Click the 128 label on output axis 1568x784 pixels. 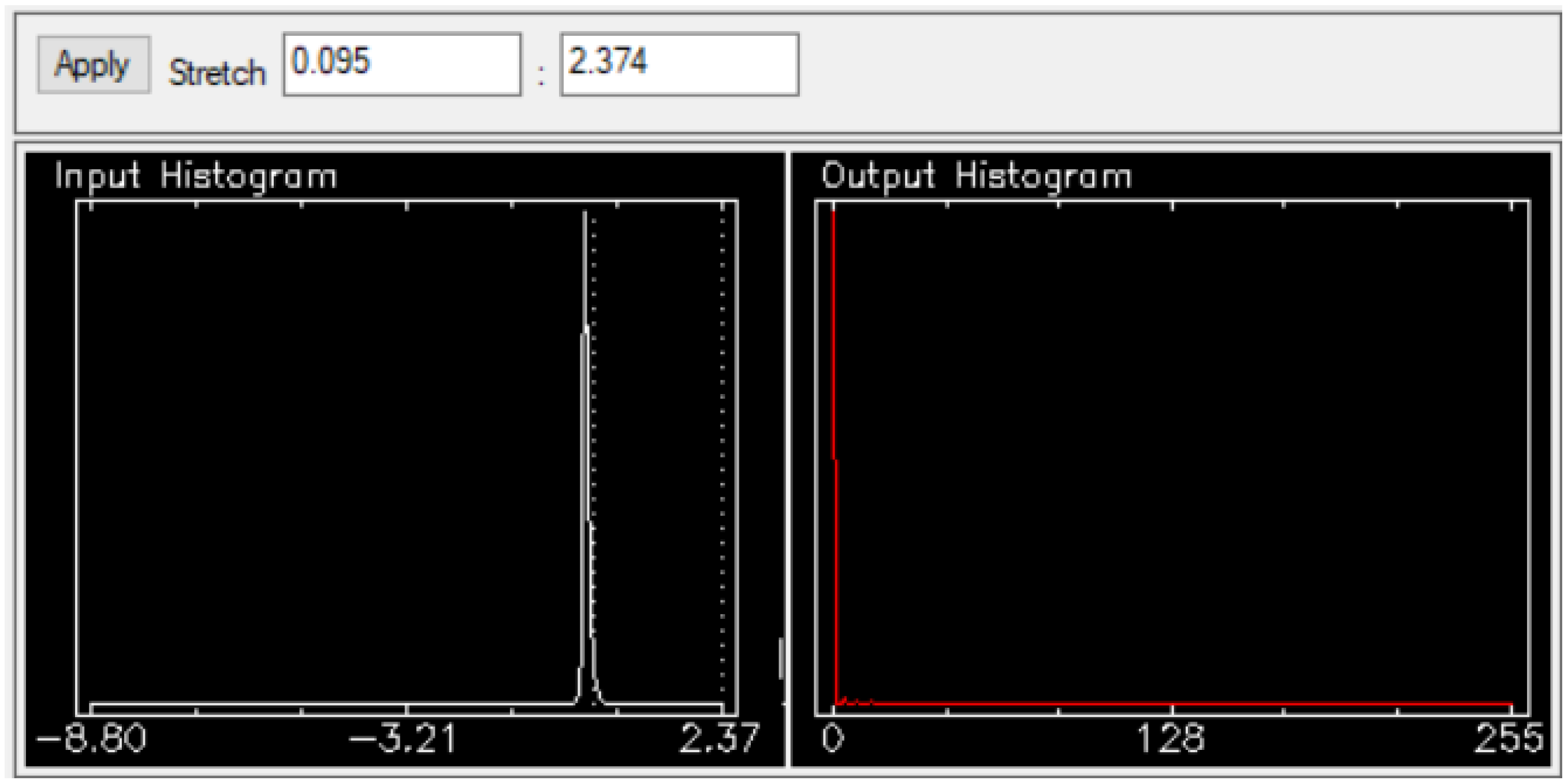(1171, 738)
